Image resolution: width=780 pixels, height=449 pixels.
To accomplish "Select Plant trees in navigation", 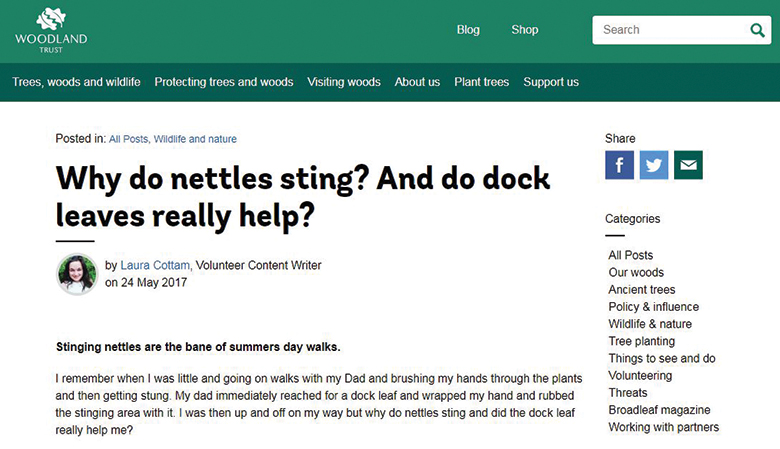I will click(x=481, y=82).
